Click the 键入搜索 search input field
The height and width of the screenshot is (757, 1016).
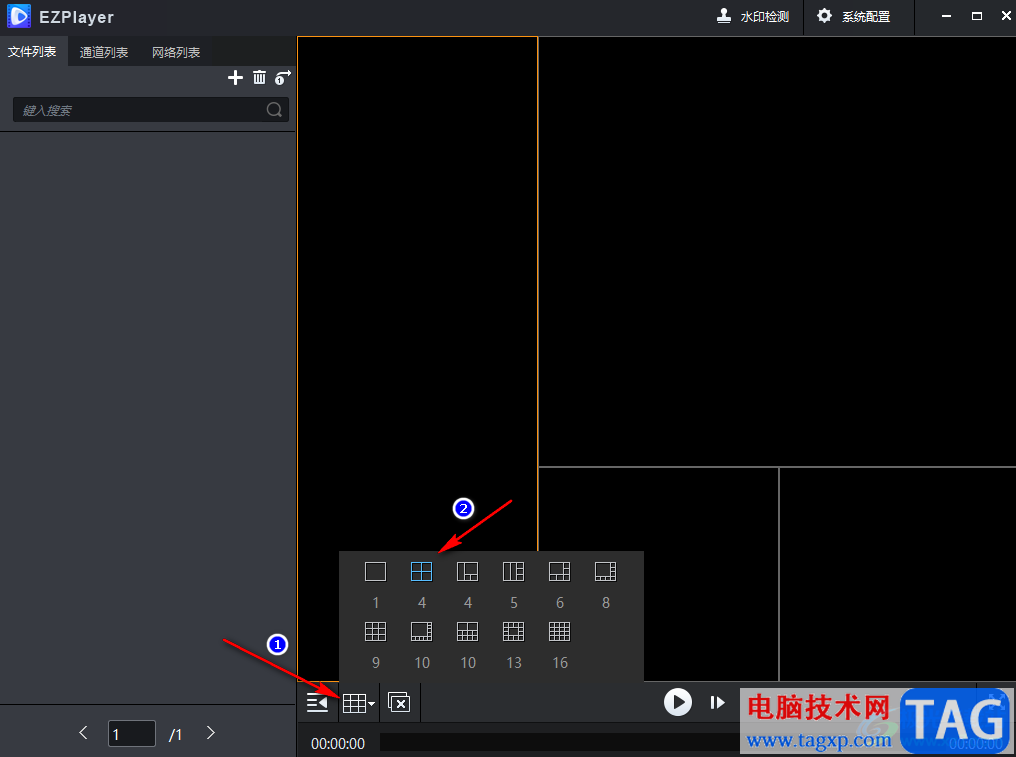point(140,110)
